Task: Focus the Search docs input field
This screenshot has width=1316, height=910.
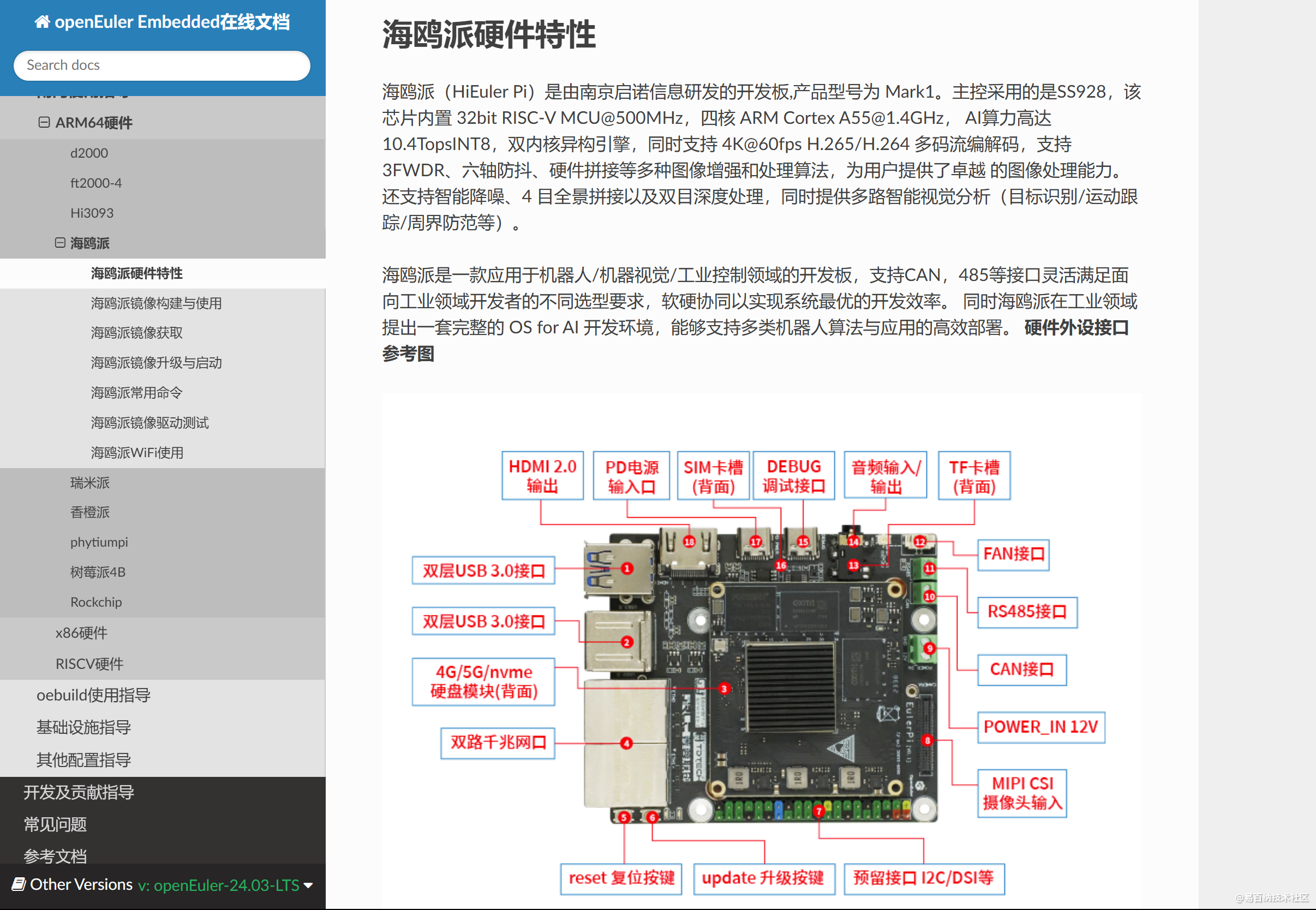Action: (x=162, y=65)
